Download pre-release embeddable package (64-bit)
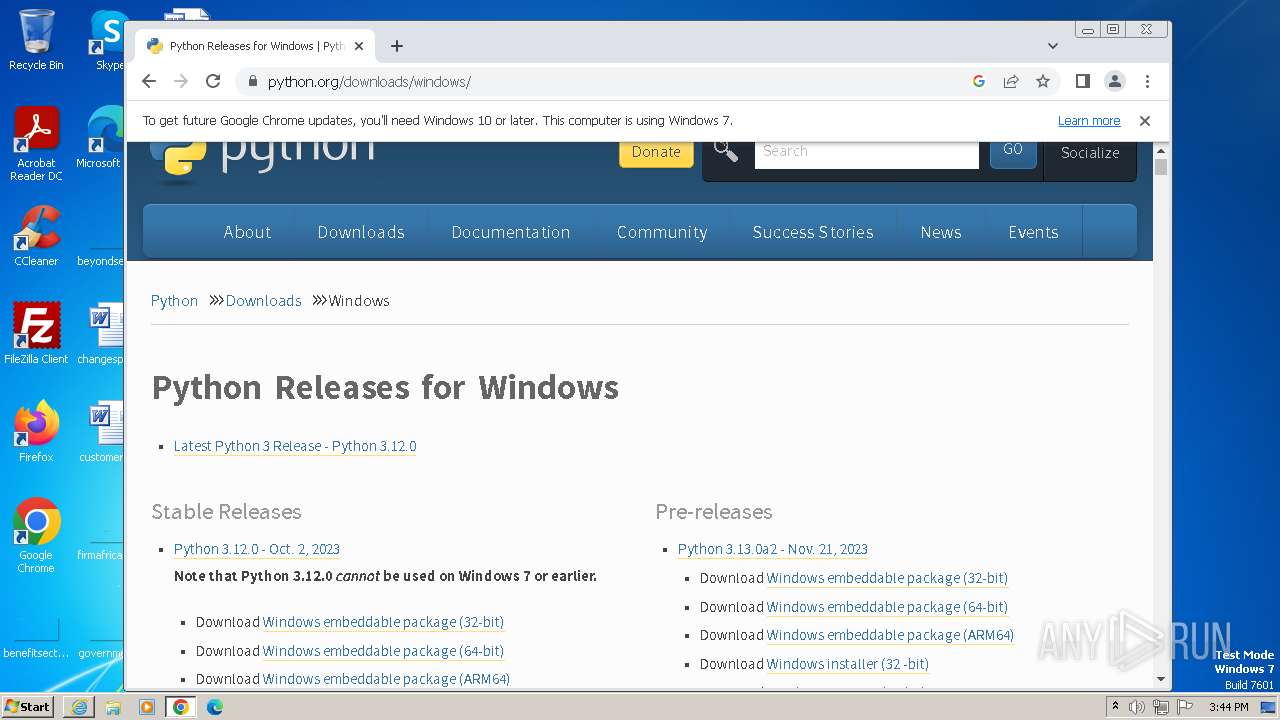 pos(887,607)
